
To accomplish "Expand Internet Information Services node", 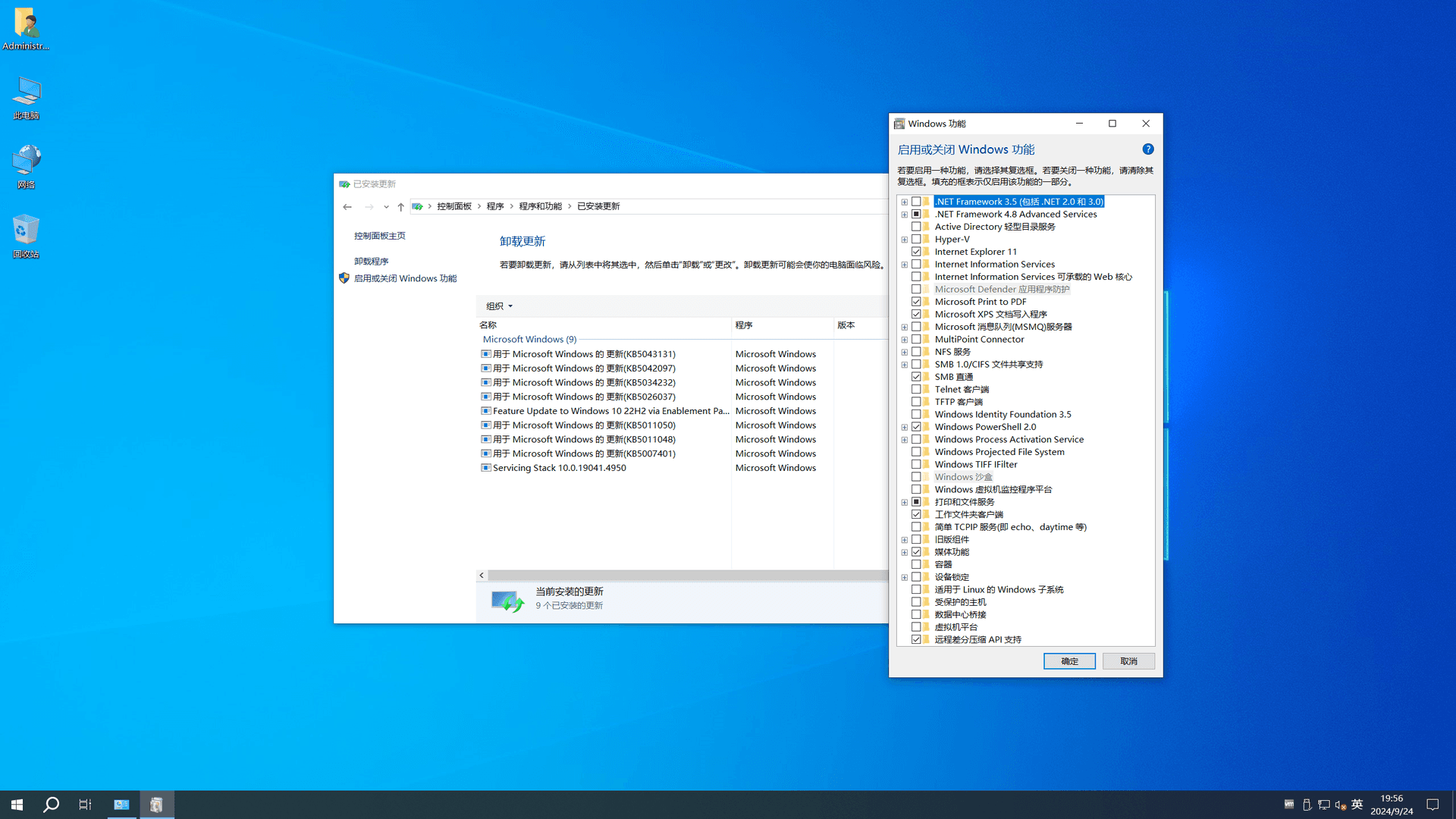I will coord(904,265).
